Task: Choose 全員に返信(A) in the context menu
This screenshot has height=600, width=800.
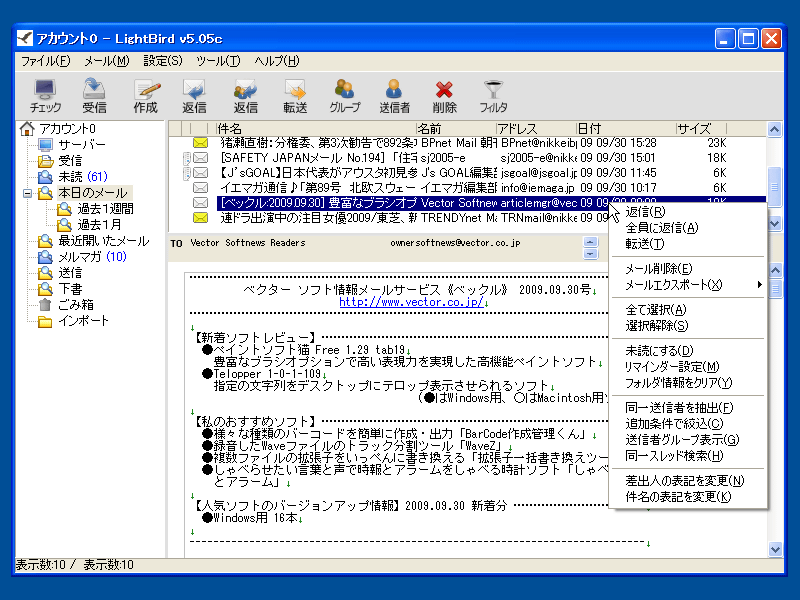Action: (688, 228)
